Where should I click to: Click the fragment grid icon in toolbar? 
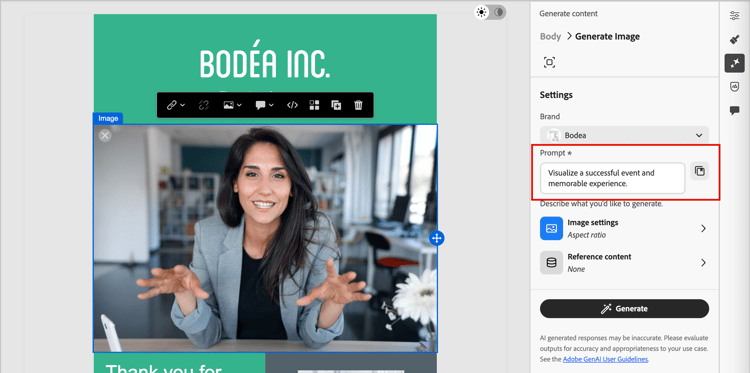click(x=314, y=105)
